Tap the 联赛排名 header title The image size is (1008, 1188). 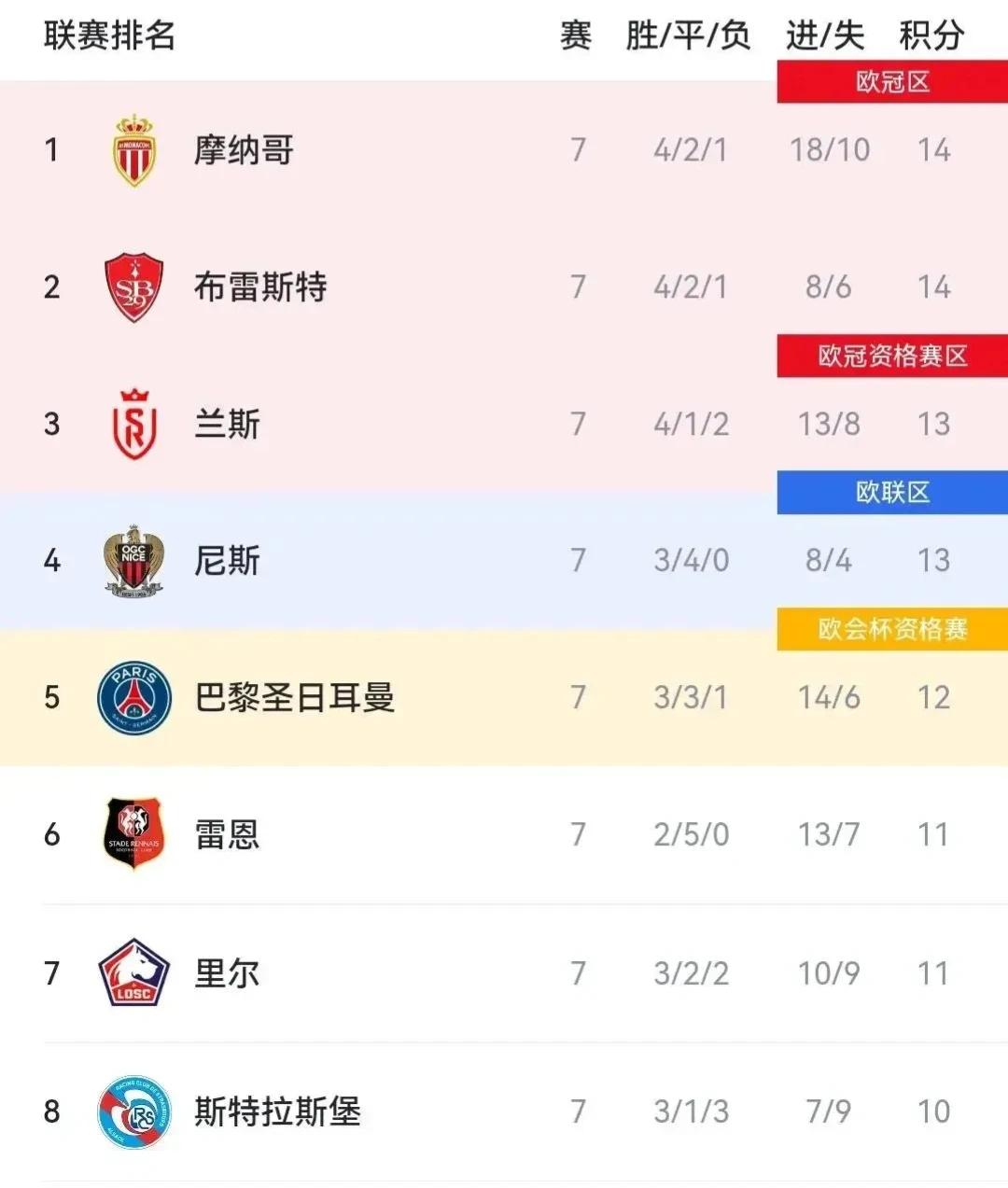(x=110, y=35)
